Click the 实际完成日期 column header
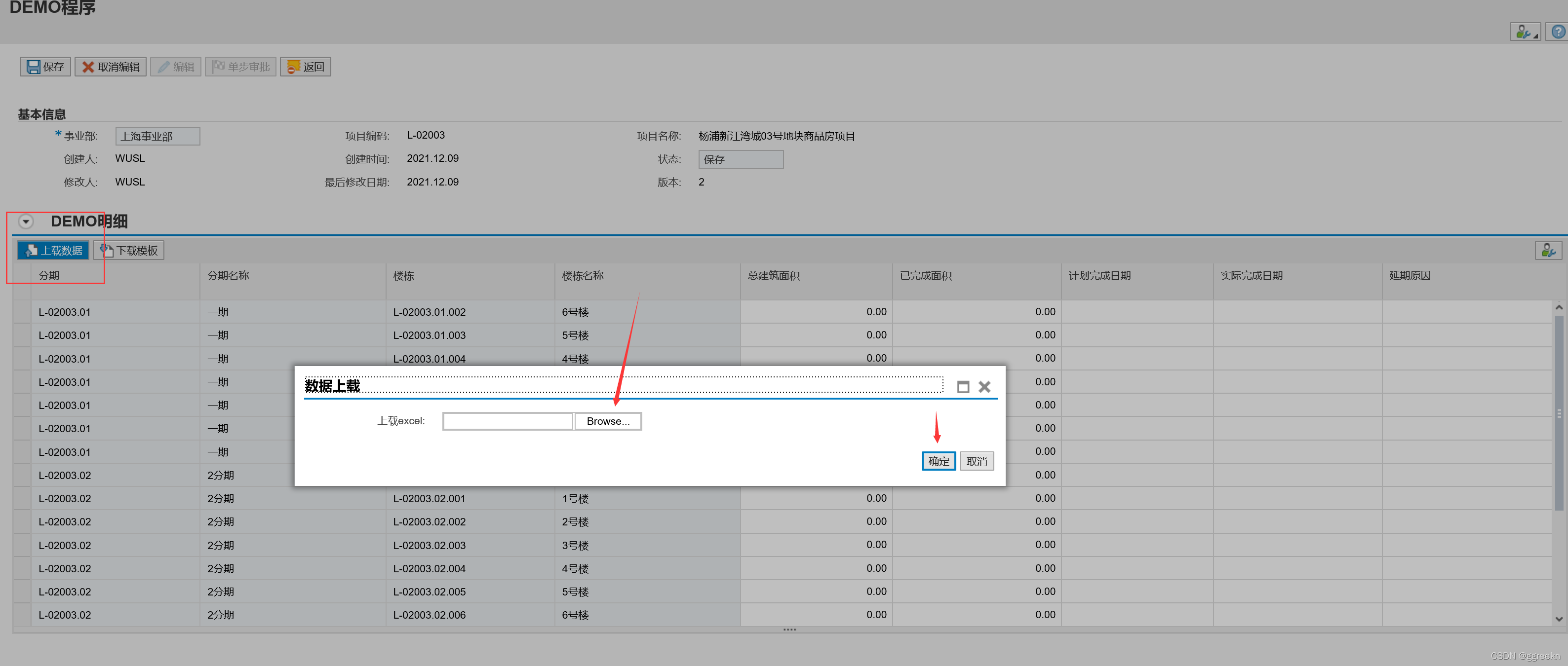 1298,281
